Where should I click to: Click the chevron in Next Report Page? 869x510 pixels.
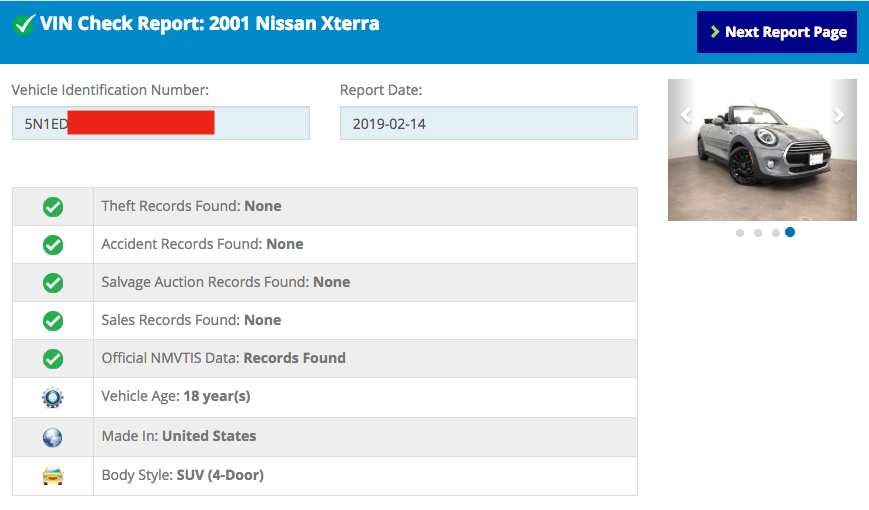pos(714,32)
